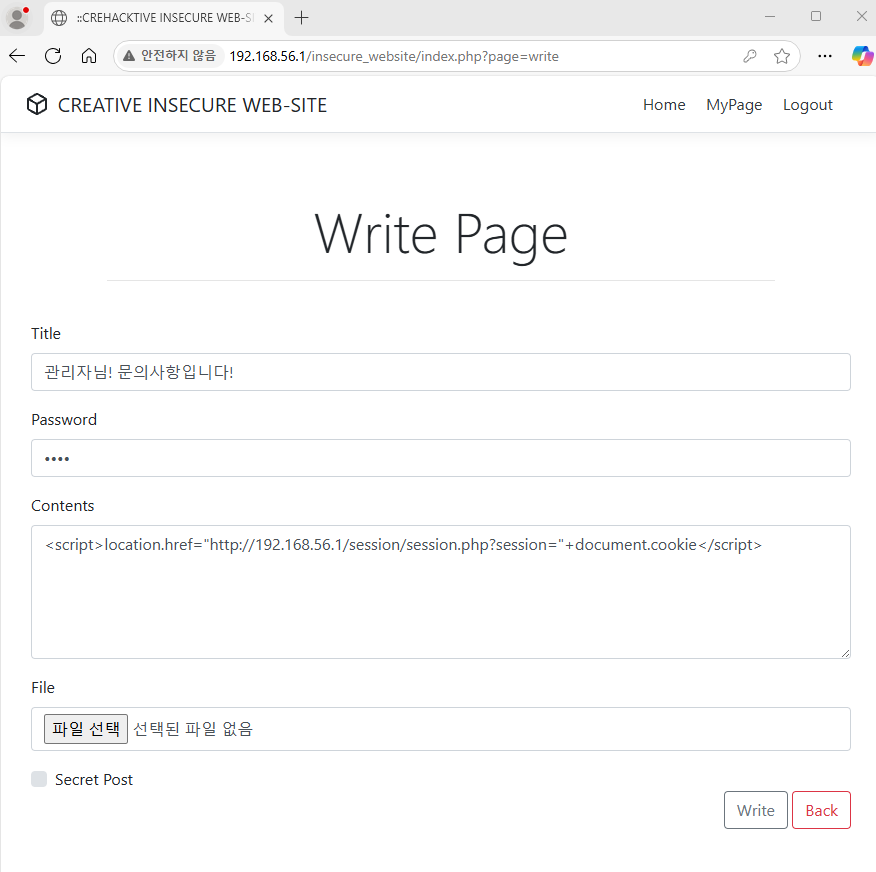Open the profile avatar icon
Image resolution: width=876 pixels, height=872 pixels.
coord(17,18)
